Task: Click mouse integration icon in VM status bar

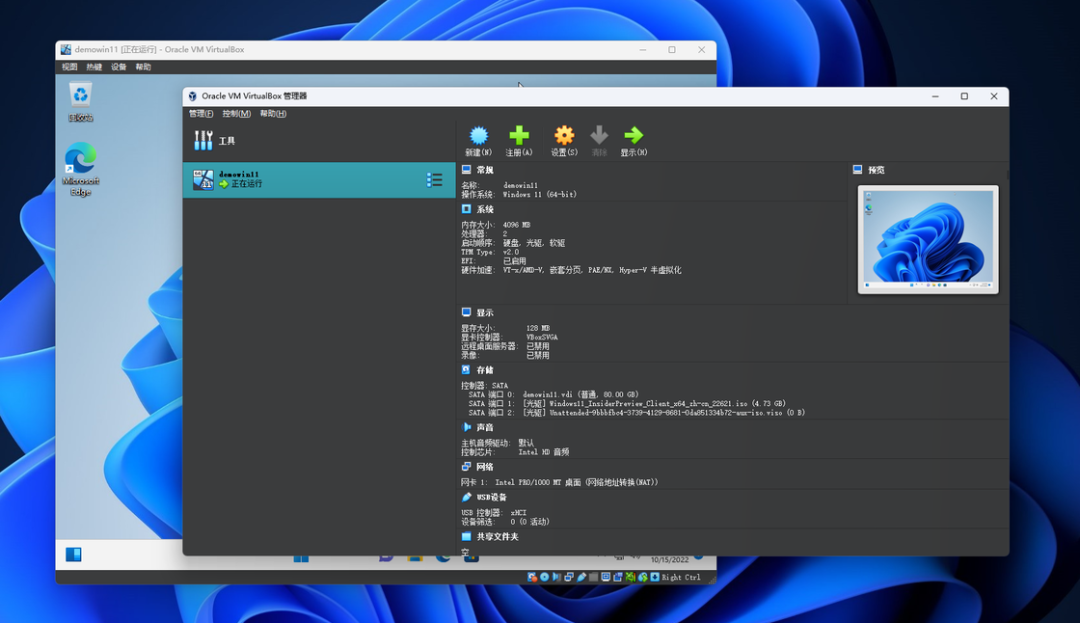Action: pos(643,577)
